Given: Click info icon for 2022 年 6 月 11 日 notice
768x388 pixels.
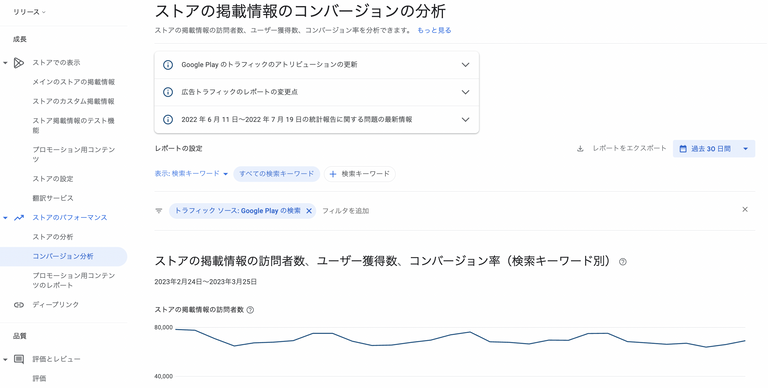Looking at the screenshot, I should tap(168, 120).
